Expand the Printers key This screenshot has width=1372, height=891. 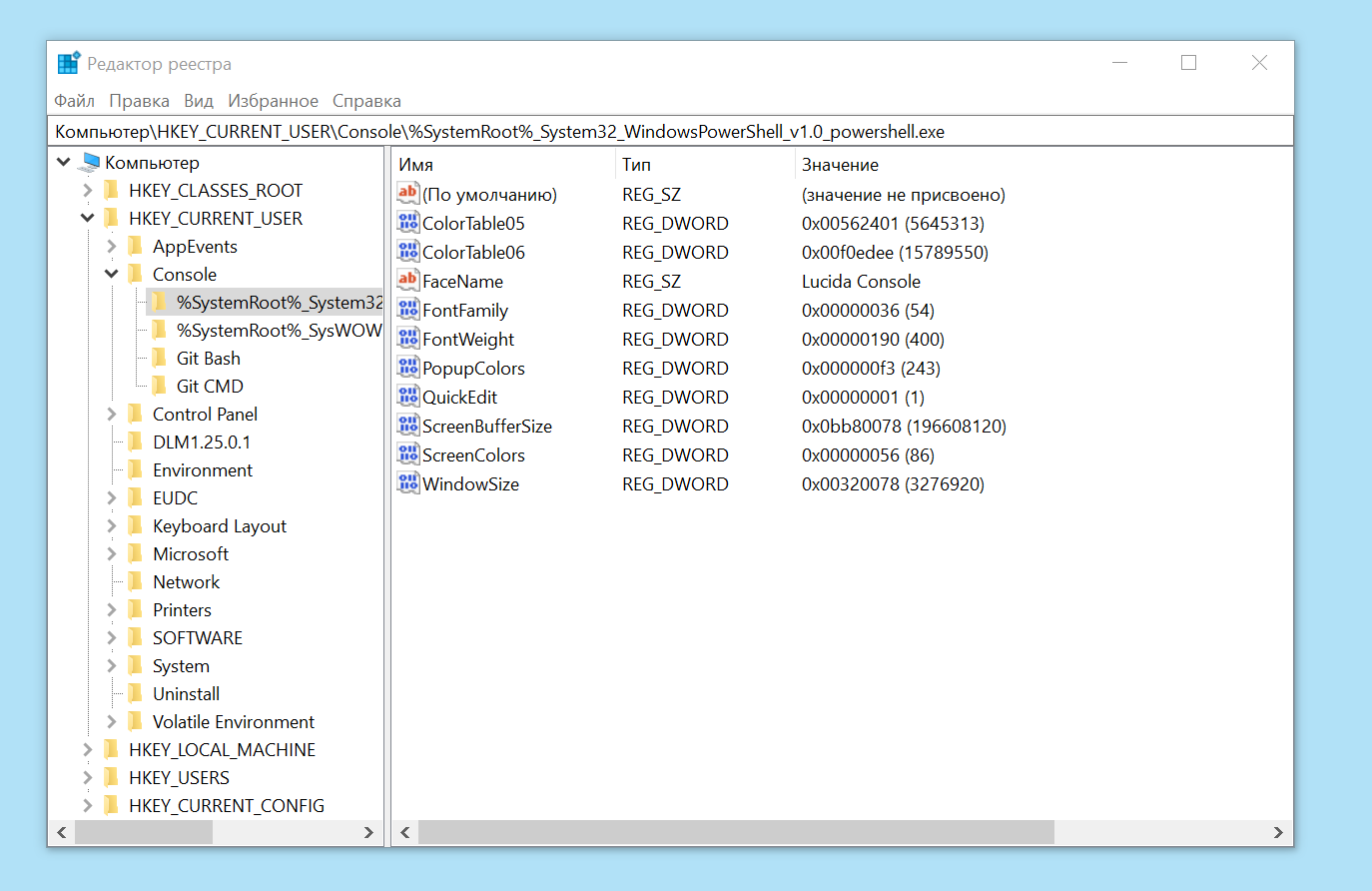[x=112, y=609]
